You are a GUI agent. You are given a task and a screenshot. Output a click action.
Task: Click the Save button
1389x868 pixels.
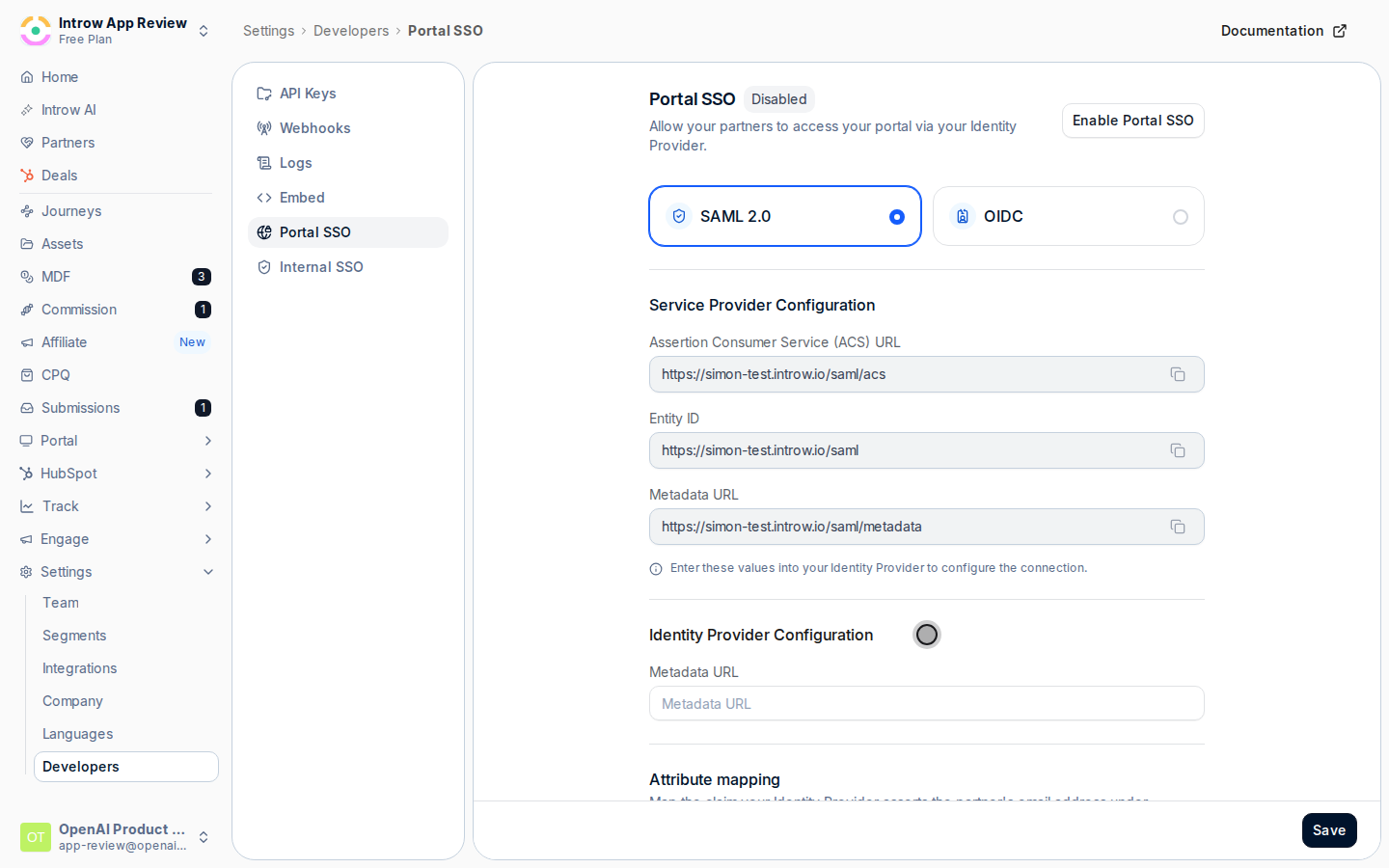[x=1329, y=830]
